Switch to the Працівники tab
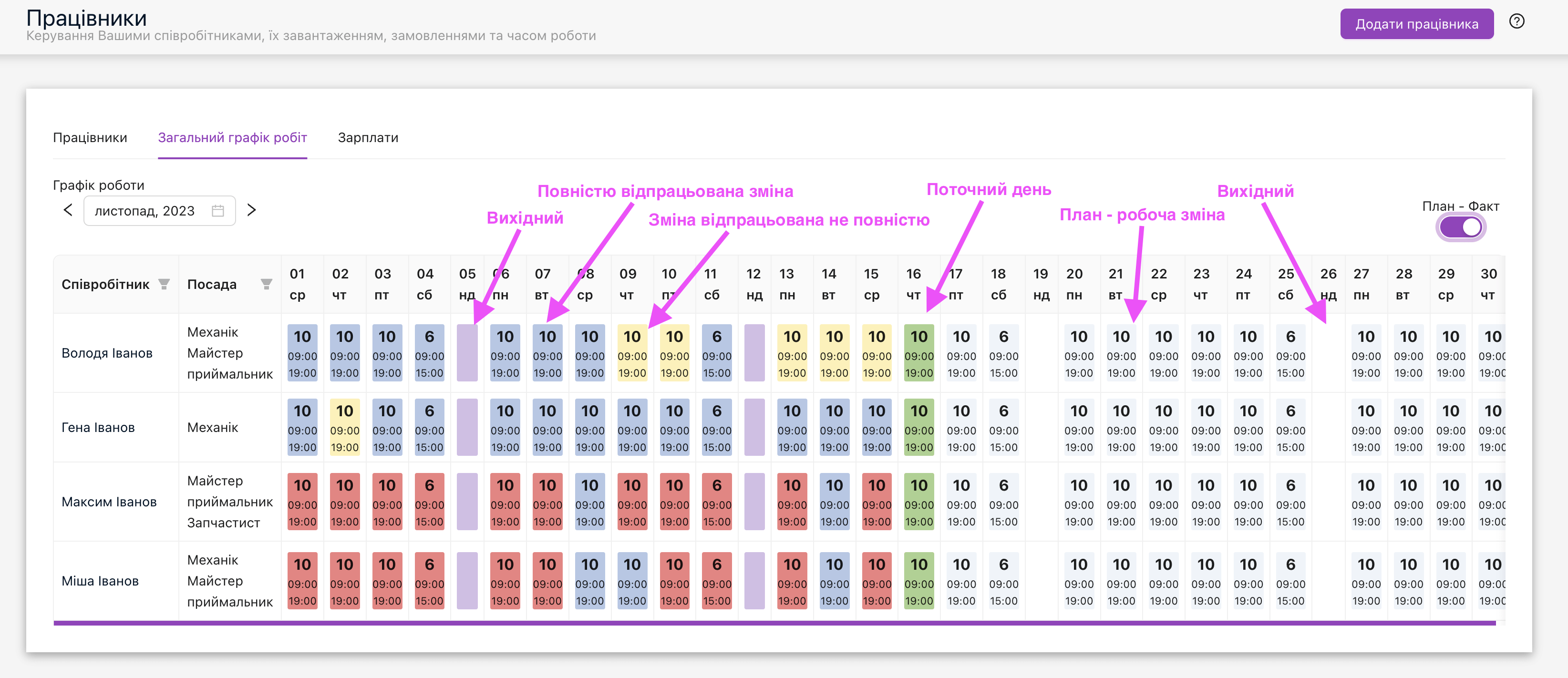 pyautogui.click(x=90, y=137)
